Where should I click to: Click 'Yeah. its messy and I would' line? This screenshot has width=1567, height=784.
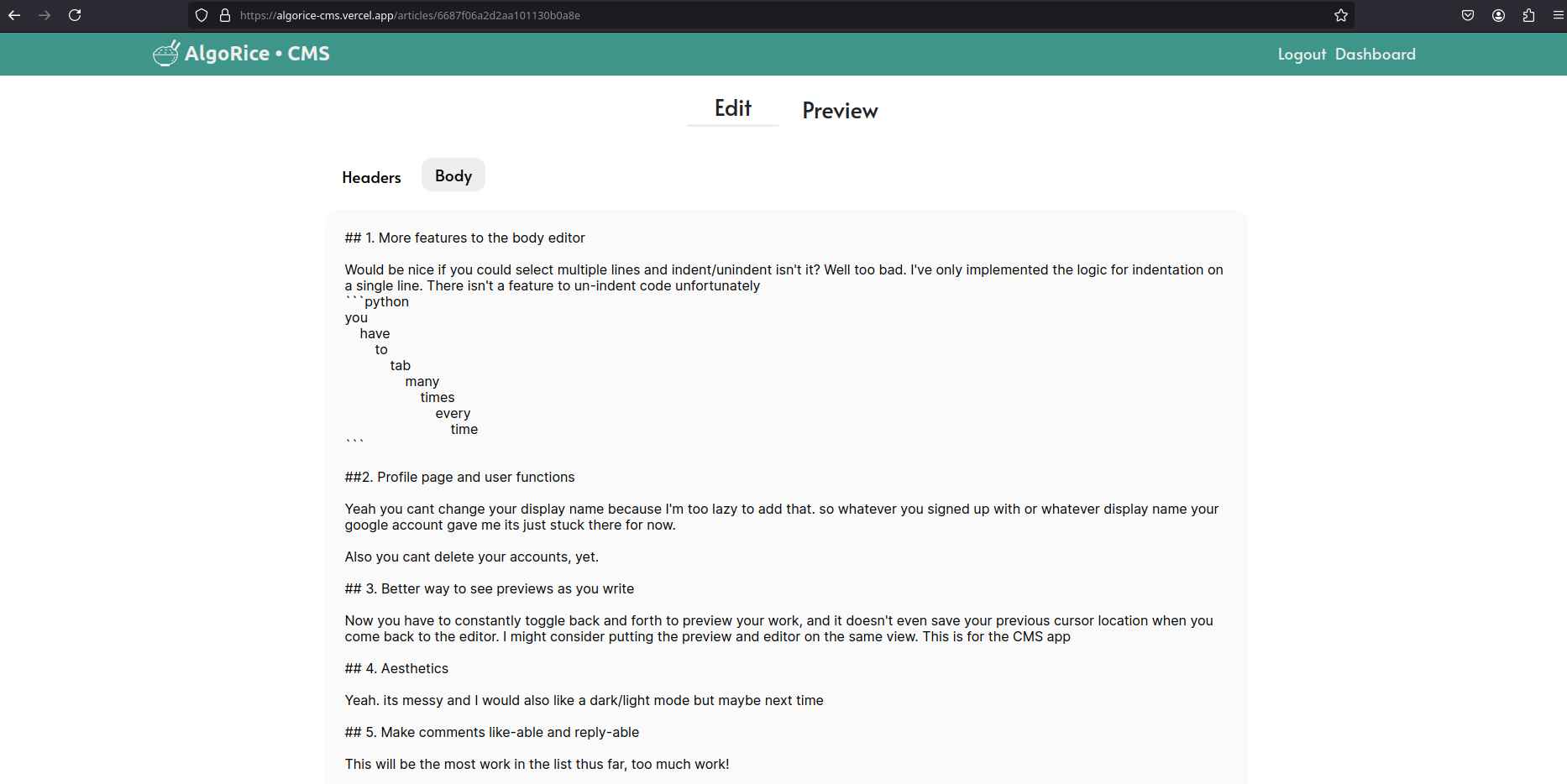click(584, 701)
